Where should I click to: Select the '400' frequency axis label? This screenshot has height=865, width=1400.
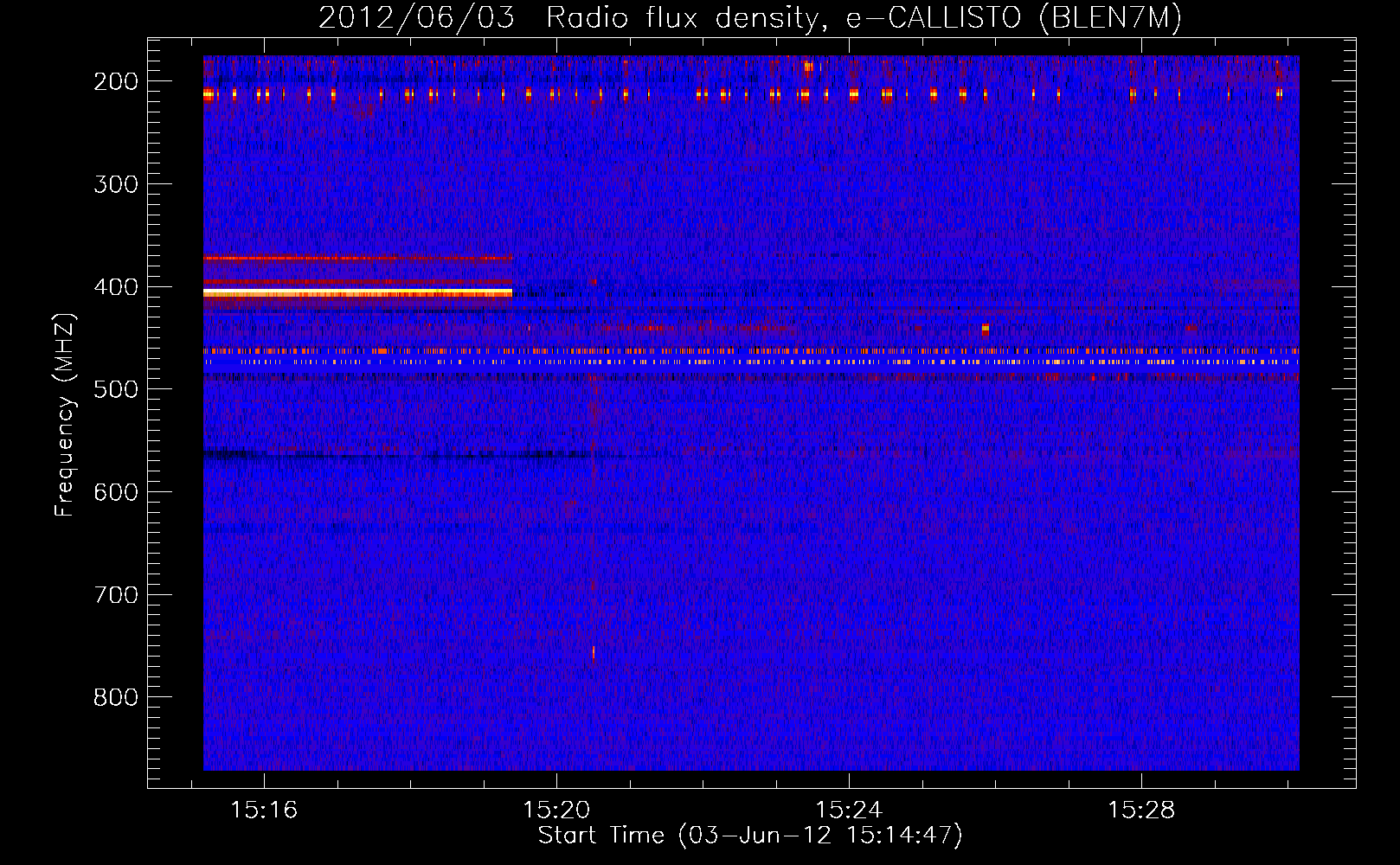(x=116, y=288)
